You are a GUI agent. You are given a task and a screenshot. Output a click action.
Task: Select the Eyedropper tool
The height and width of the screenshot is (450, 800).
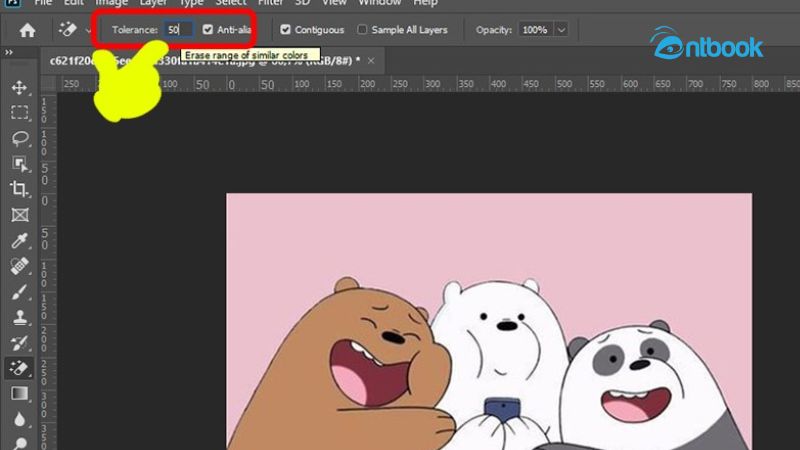click(x=19, y=240)
